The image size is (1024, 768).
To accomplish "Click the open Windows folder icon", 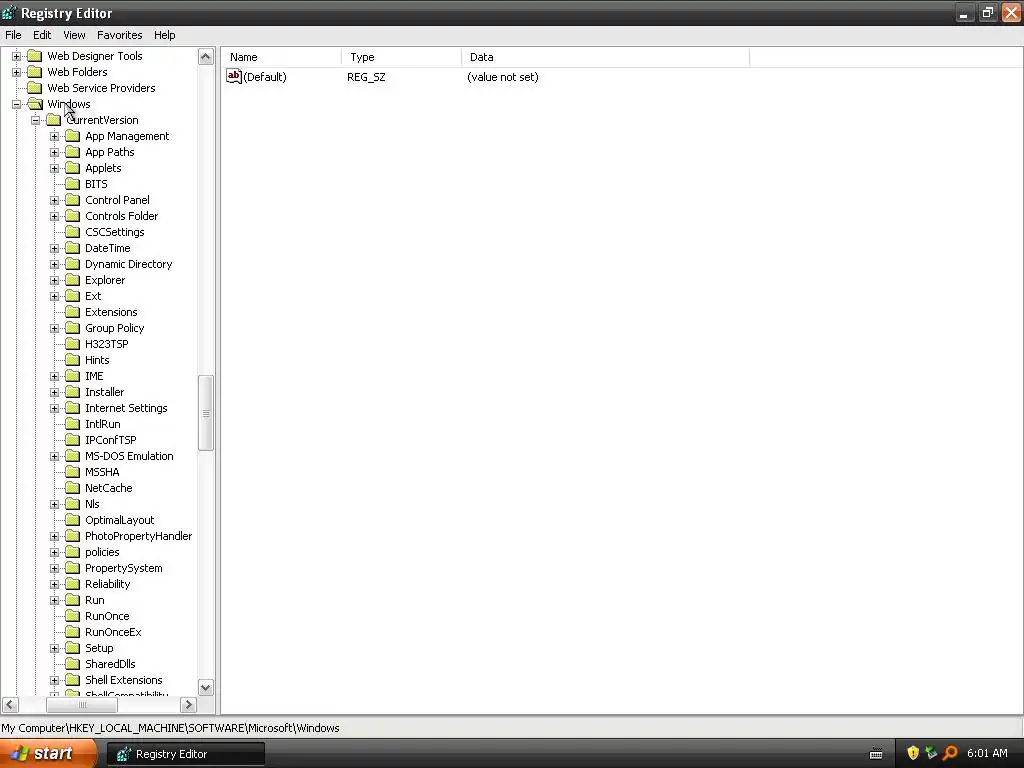I will [35, 104].
